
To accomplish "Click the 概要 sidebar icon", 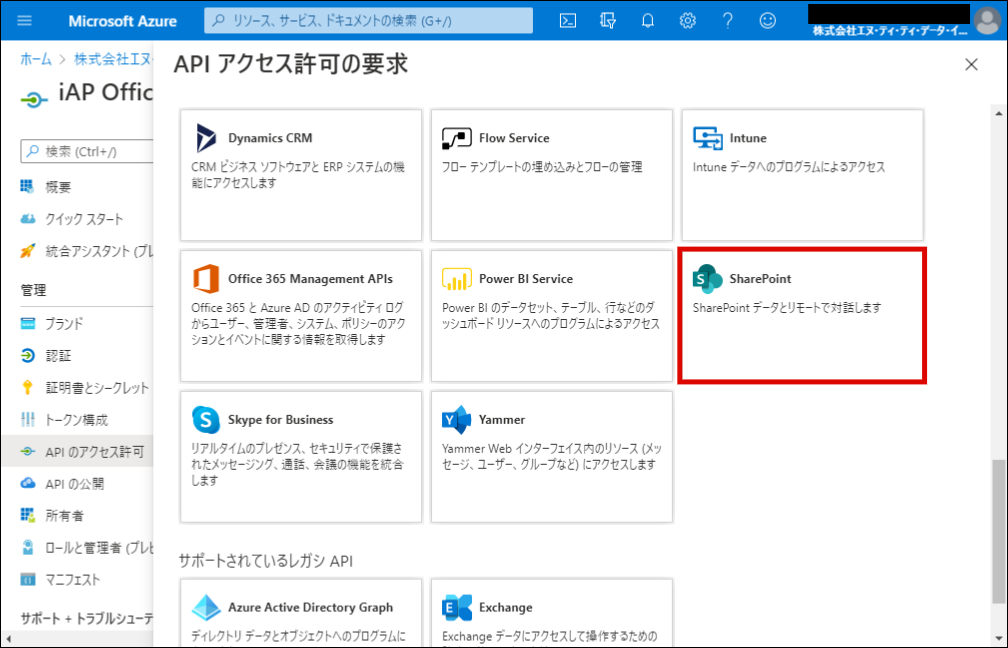I will [27, 186].
